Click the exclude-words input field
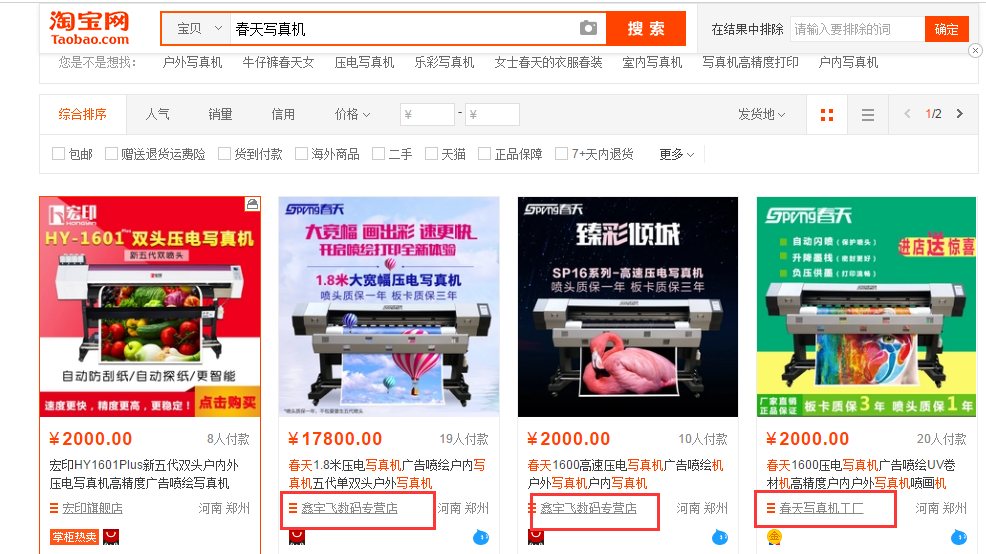 856,29
